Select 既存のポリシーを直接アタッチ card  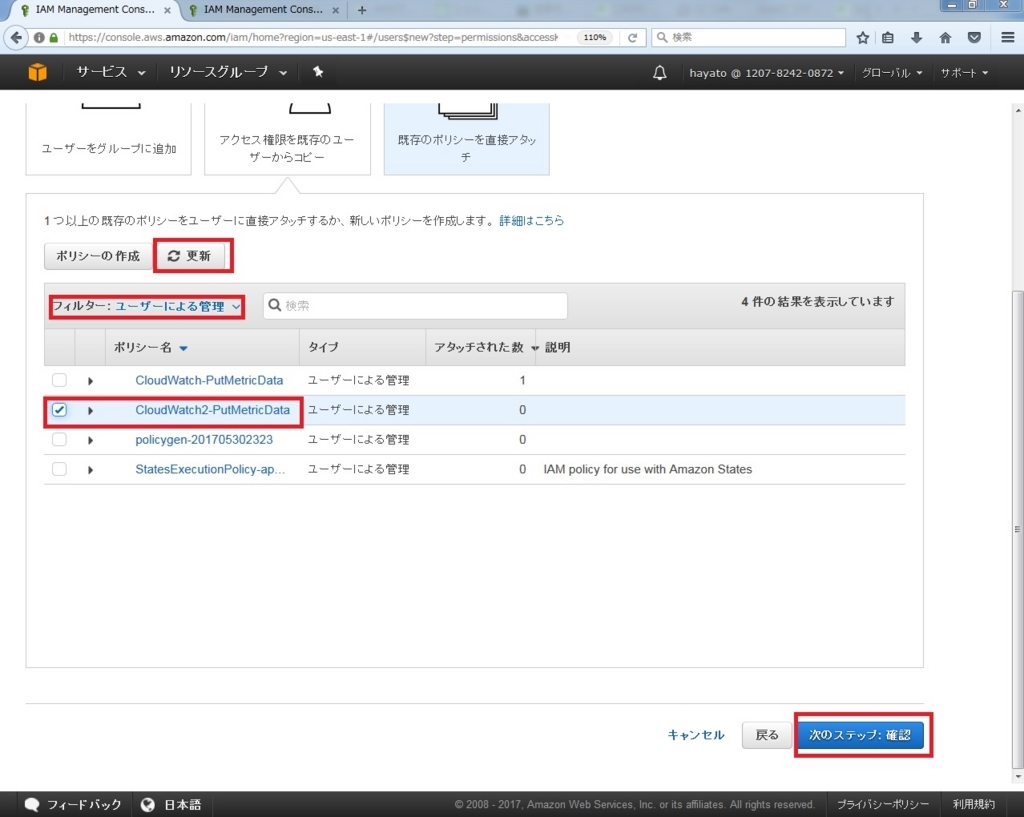click(466, 139)
